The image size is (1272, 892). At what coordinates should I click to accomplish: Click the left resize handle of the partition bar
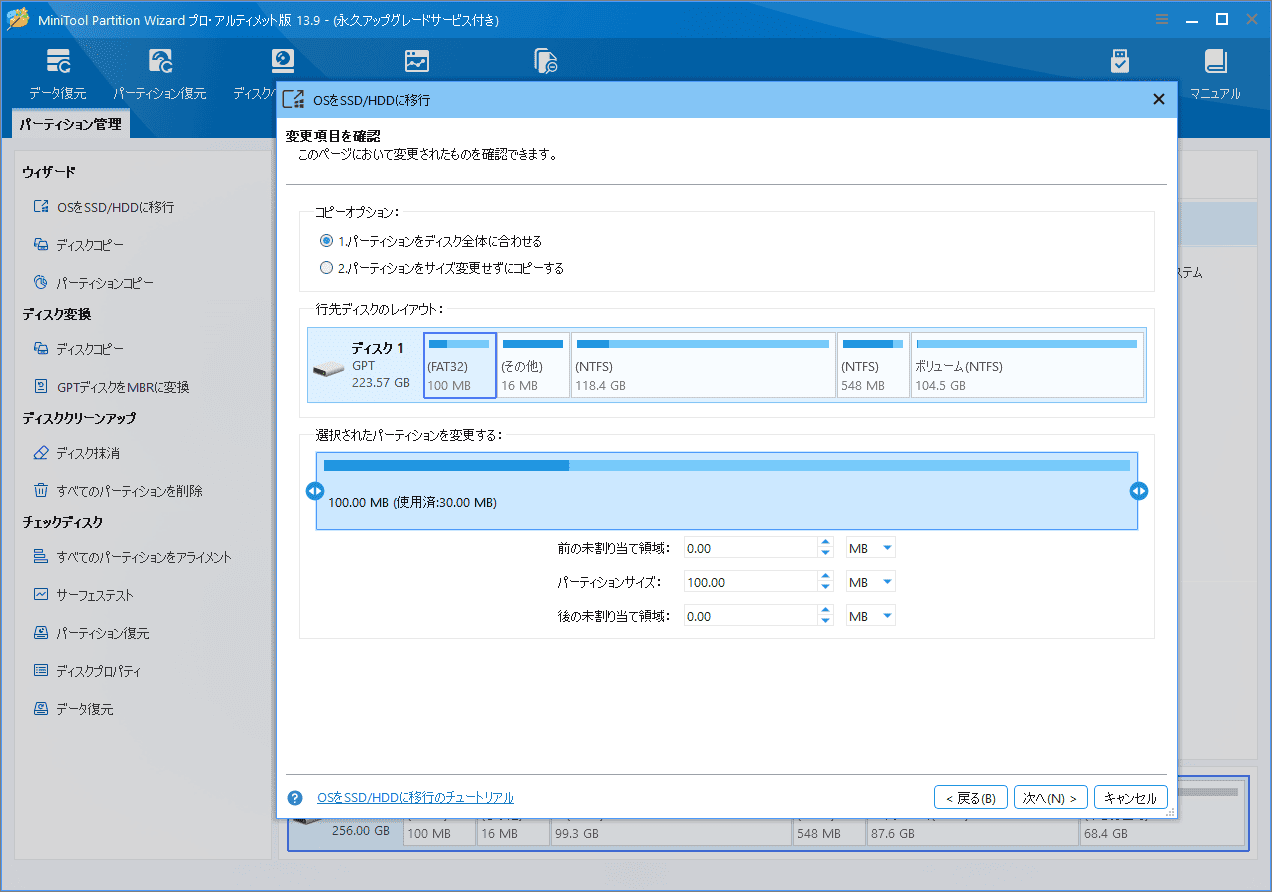coord(314,491)
